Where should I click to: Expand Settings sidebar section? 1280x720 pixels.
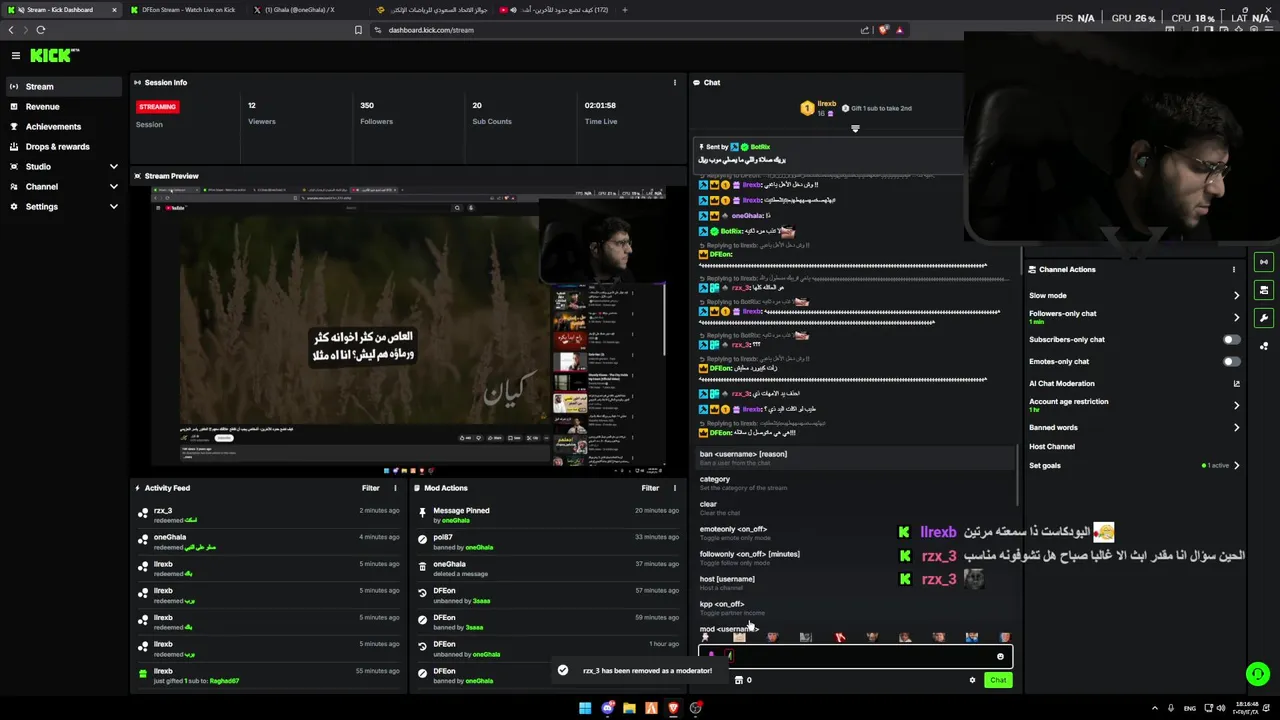point(113,207)
